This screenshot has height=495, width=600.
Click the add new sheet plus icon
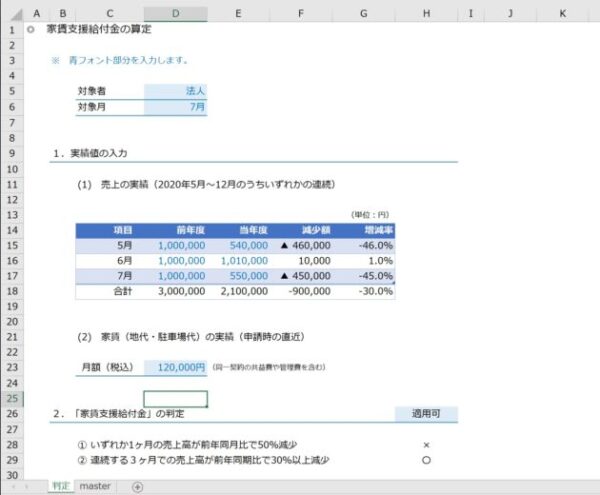pos(137,487)
